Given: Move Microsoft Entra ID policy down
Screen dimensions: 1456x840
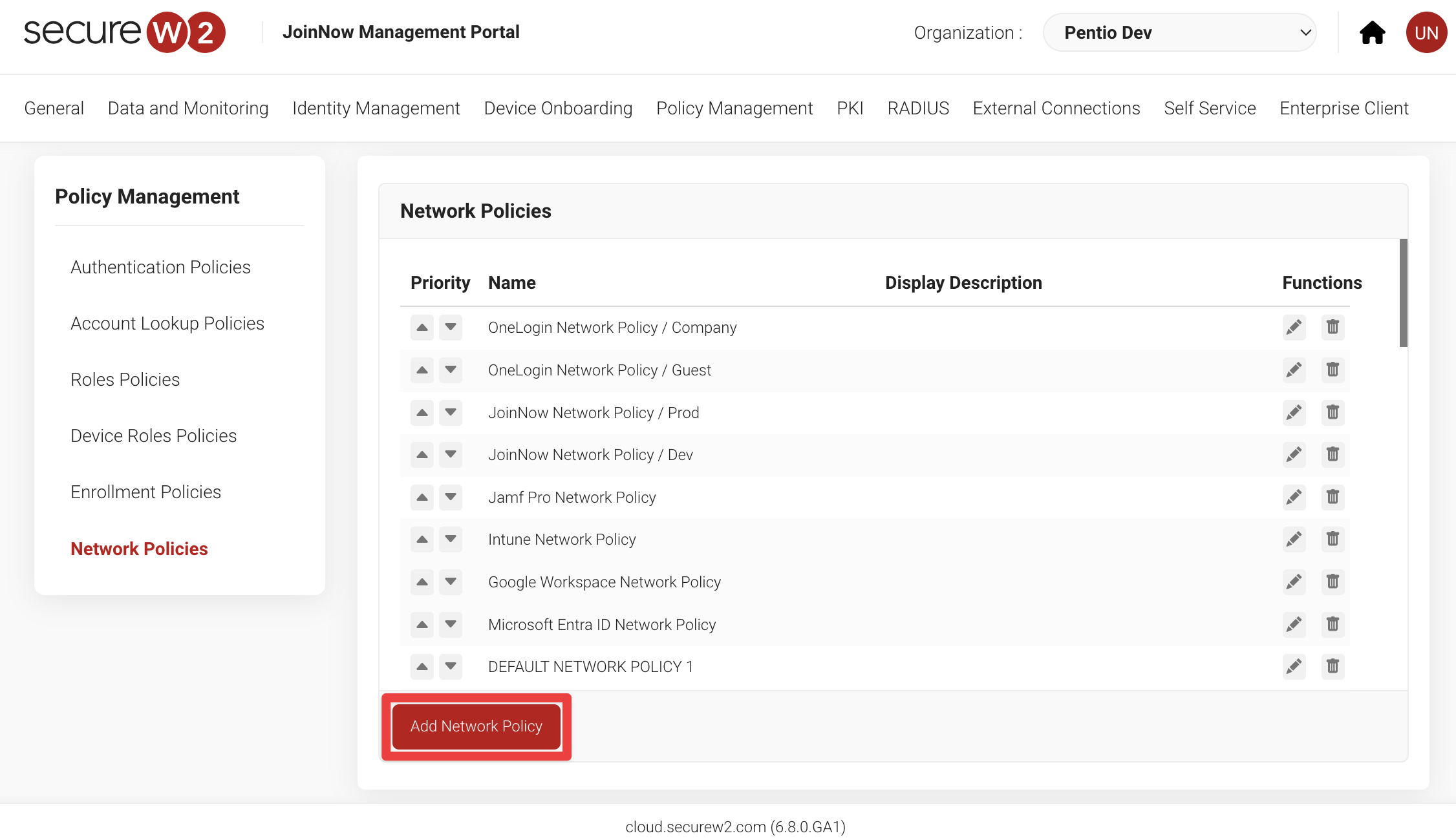Looking at the screenshot, I should pyautogui.click(x=451, y=625).
